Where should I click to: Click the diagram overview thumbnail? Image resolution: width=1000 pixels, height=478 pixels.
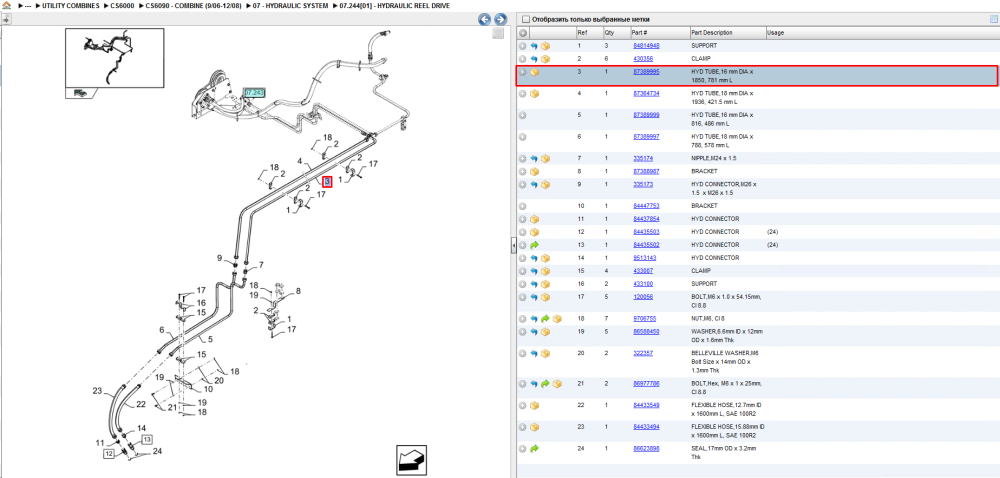pos(115,58)
